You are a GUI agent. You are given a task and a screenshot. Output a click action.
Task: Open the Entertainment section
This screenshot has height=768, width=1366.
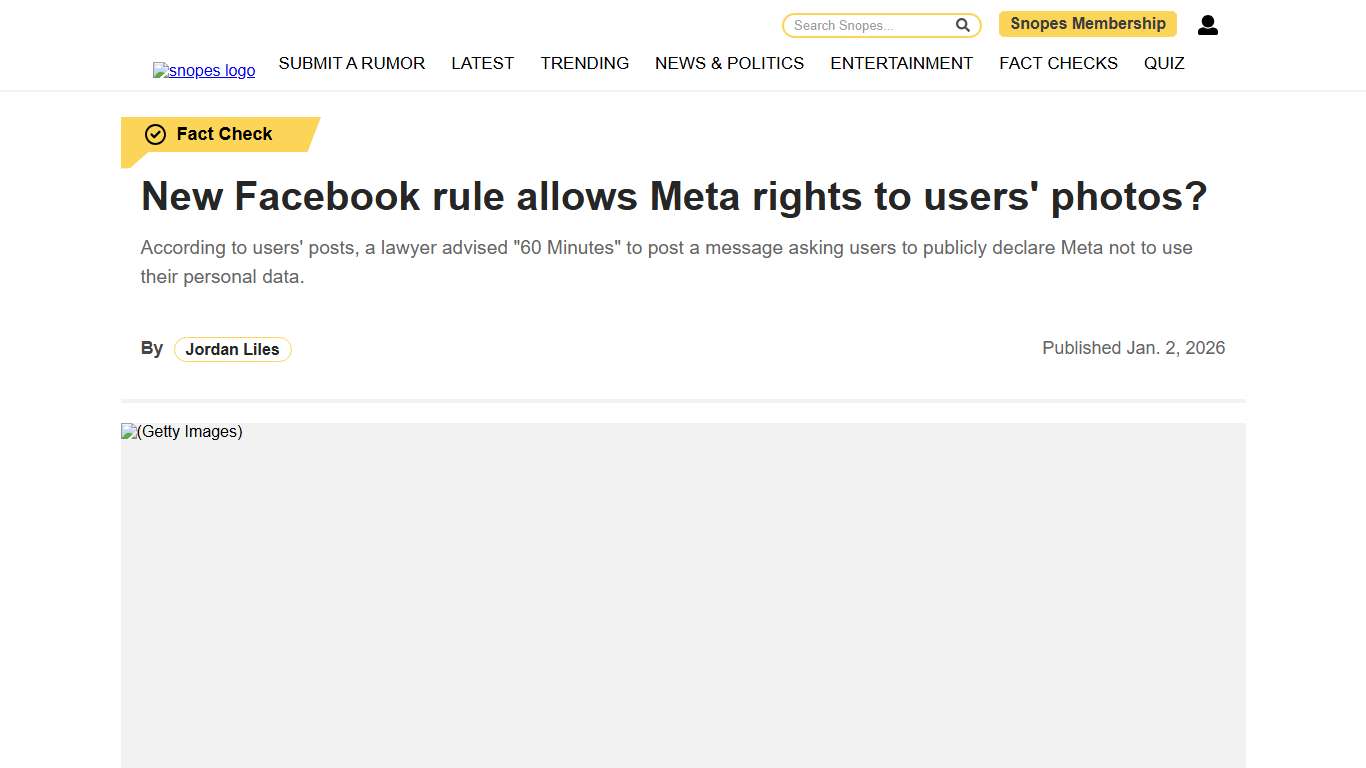(x=901, y=63)
